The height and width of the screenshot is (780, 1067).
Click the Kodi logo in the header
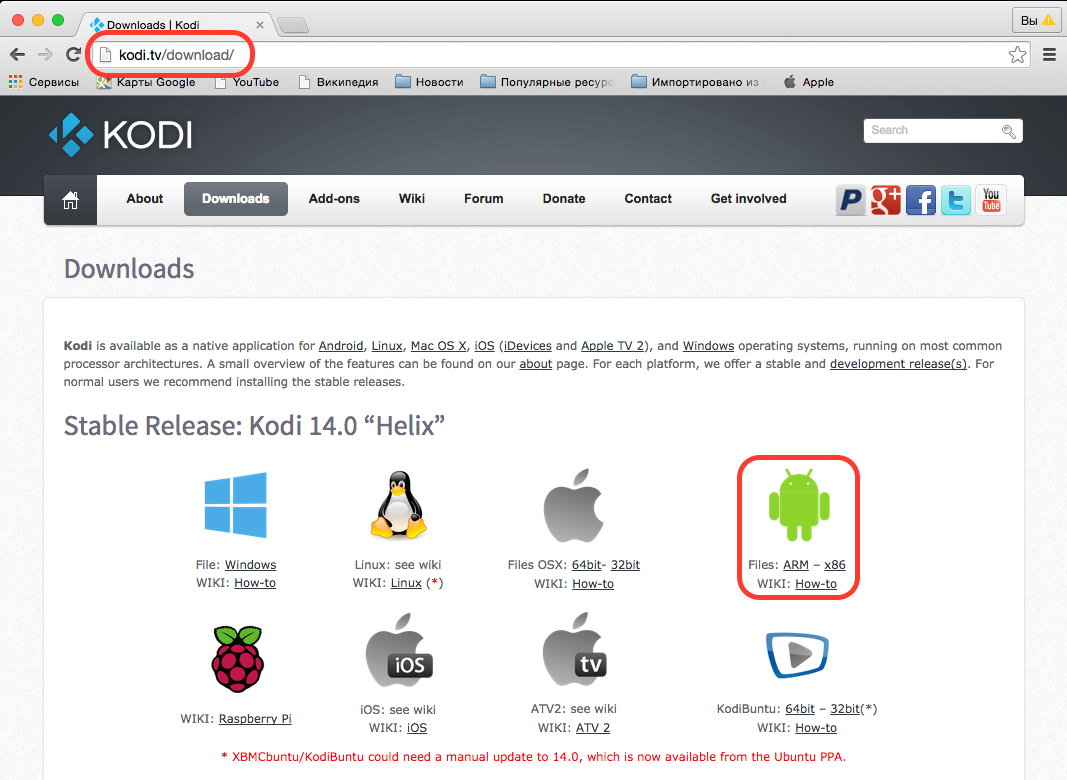(x=120, y=134)
